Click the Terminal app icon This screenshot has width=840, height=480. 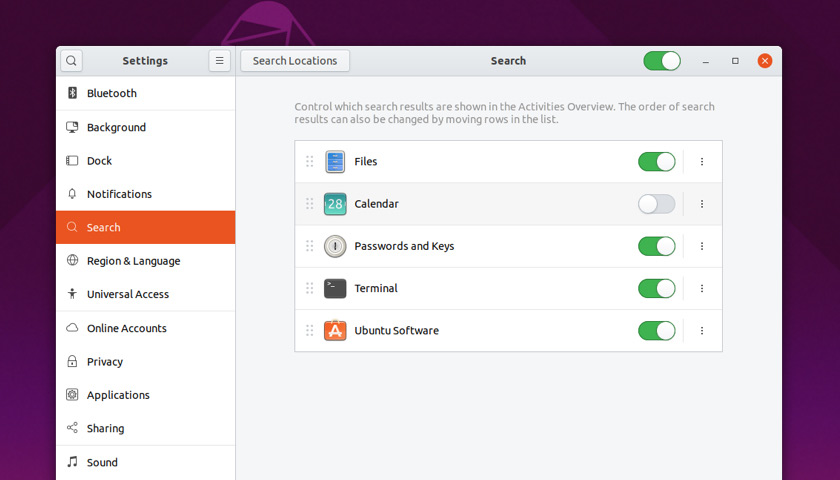(335, 288)
